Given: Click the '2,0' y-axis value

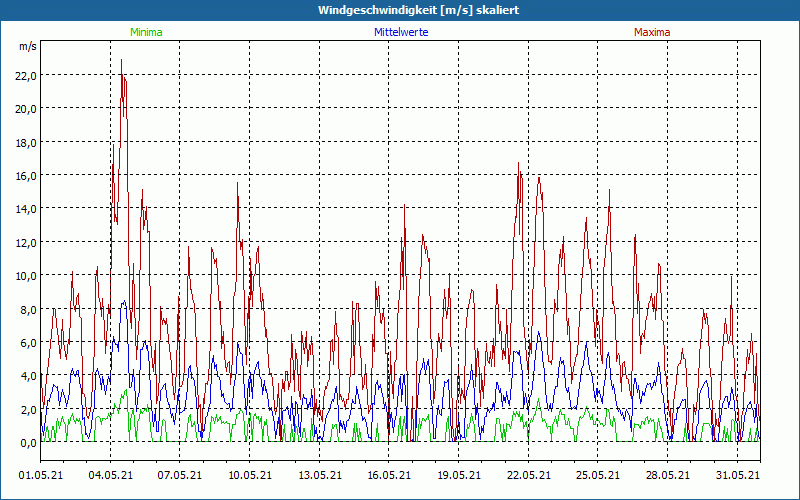Looking at the screenshot, I should click(28, 409).
